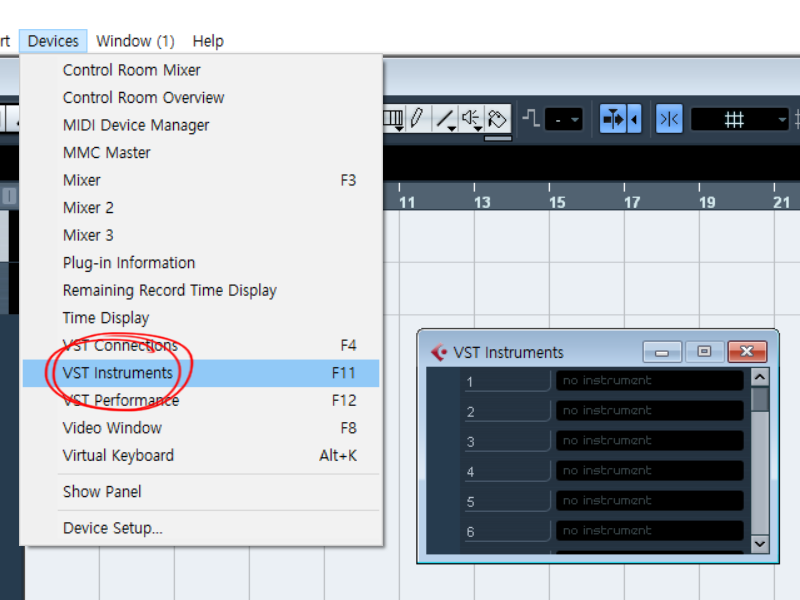This screenshot has height=600, width=800.
Task: Click bar 15 on the ruler
Action: (x=557, y=203)
